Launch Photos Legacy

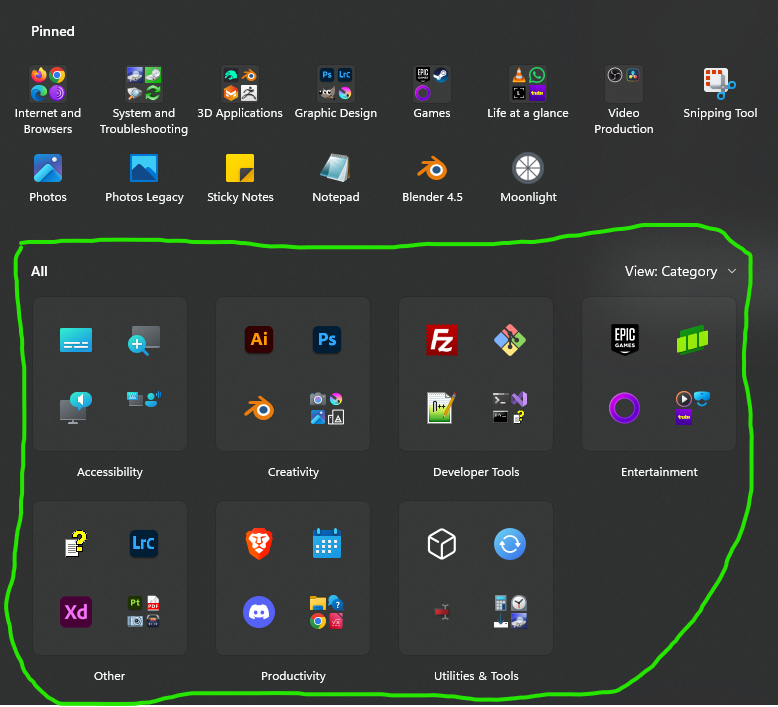(144, 168)
